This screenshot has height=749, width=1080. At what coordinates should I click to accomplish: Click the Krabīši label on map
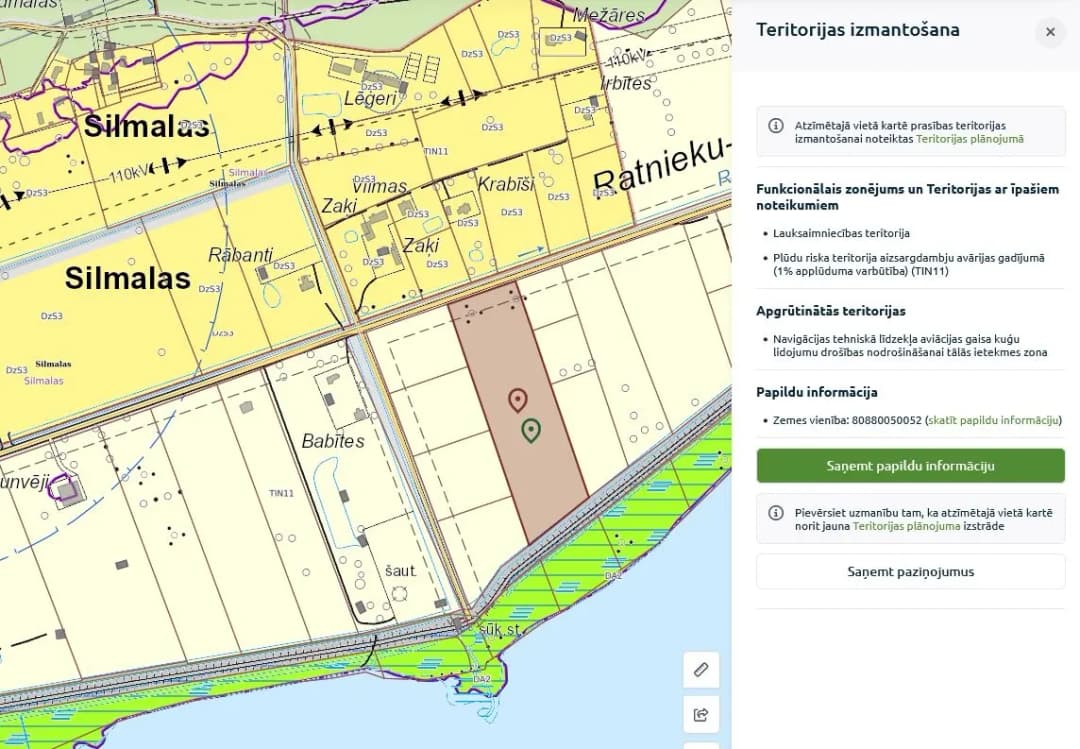coord(506,185)
